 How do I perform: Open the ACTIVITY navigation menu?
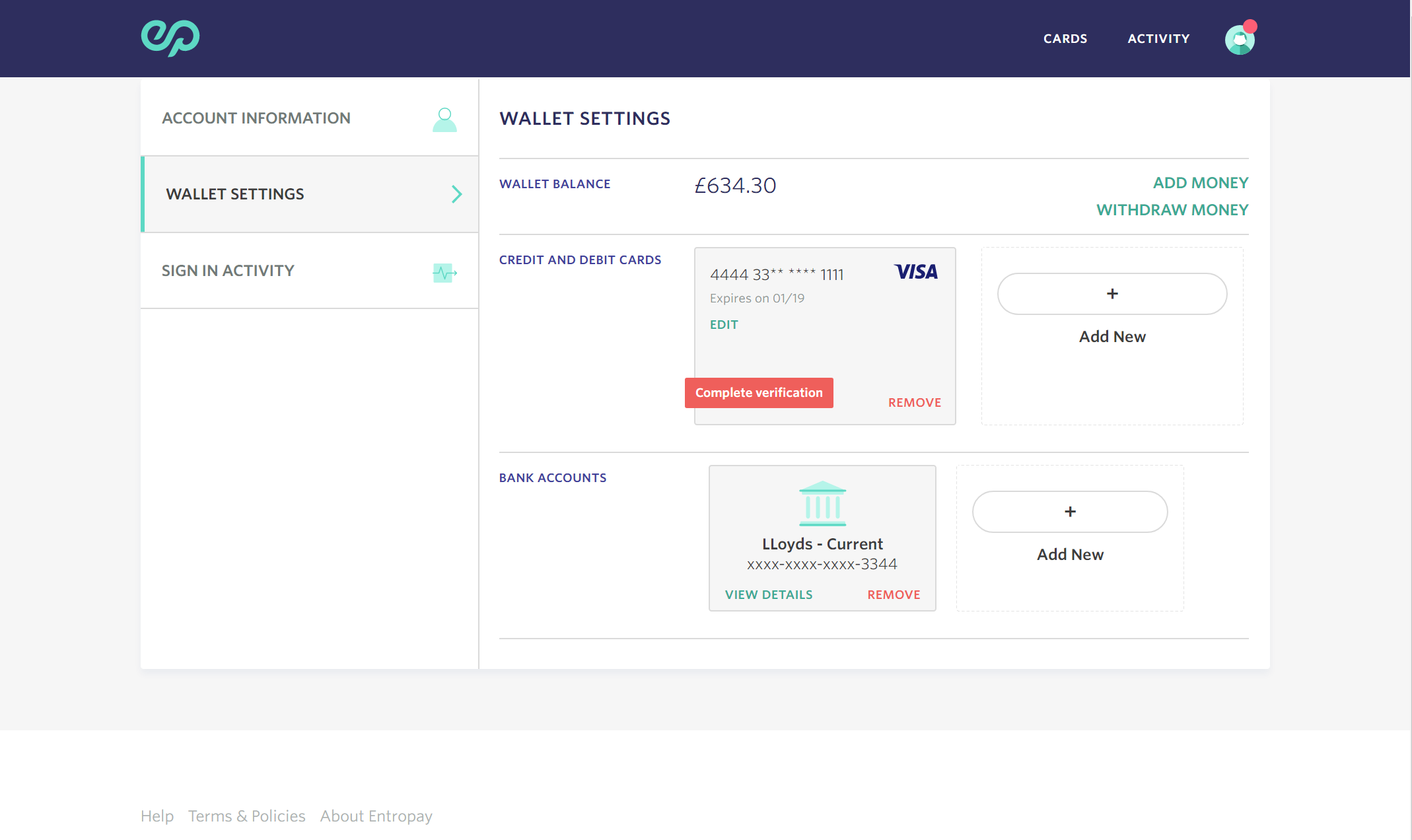tap(1159, 38)
